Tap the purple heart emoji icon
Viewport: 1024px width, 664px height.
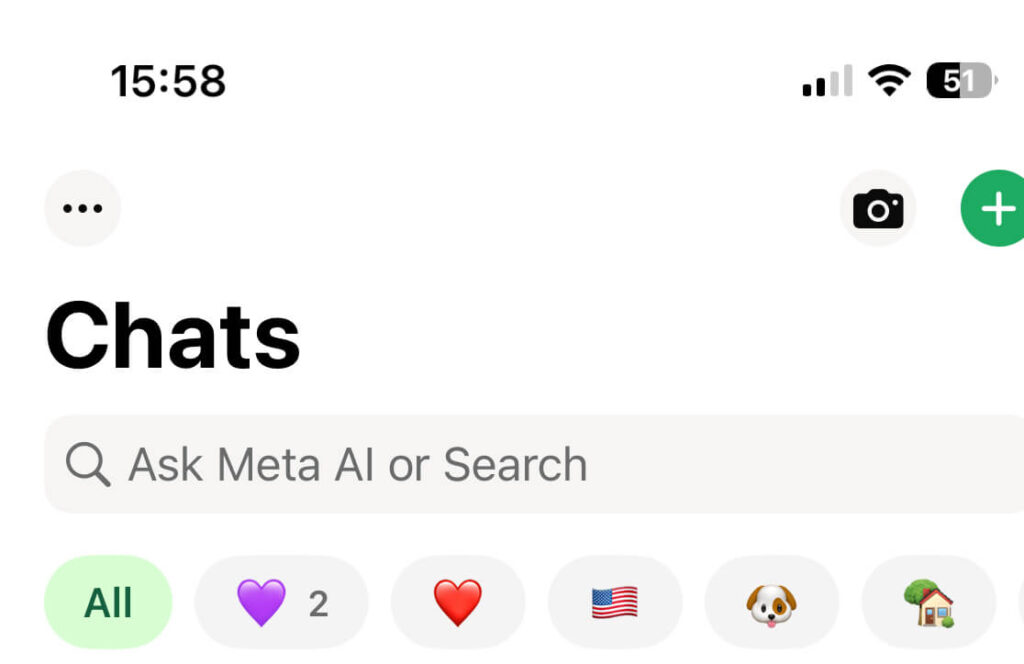click(261, 603)
